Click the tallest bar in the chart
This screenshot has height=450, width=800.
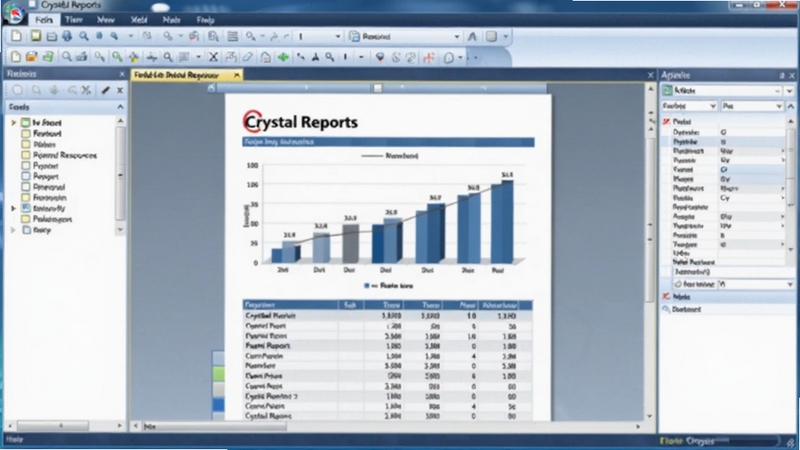(x=502, y=222)
